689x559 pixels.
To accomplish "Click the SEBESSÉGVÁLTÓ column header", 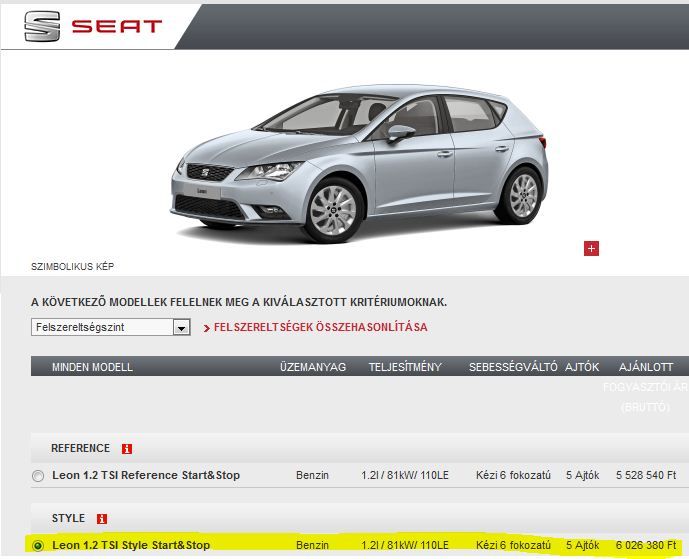I will [513, 367].
